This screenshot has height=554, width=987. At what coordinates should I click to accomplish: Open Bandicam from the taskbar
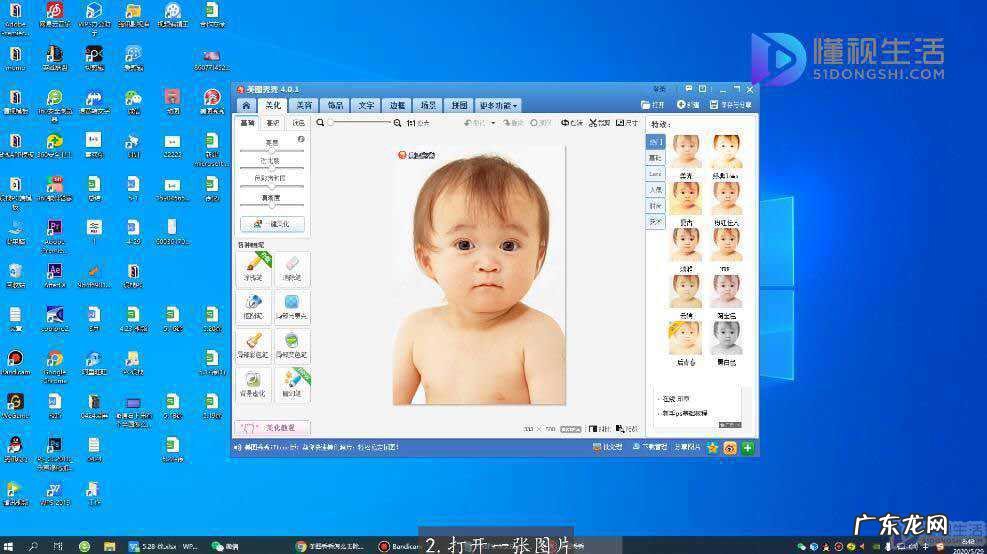coord(399,546)
